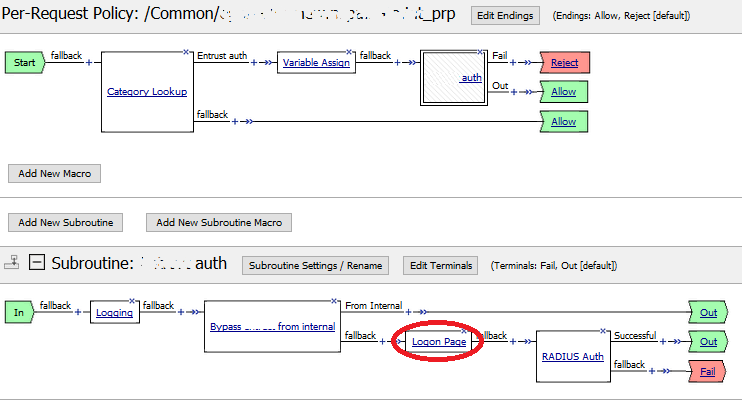Viewport: 742px width, 401px height.
Task: Delete Category Lookup item with x icon
Action: (186, 52)
